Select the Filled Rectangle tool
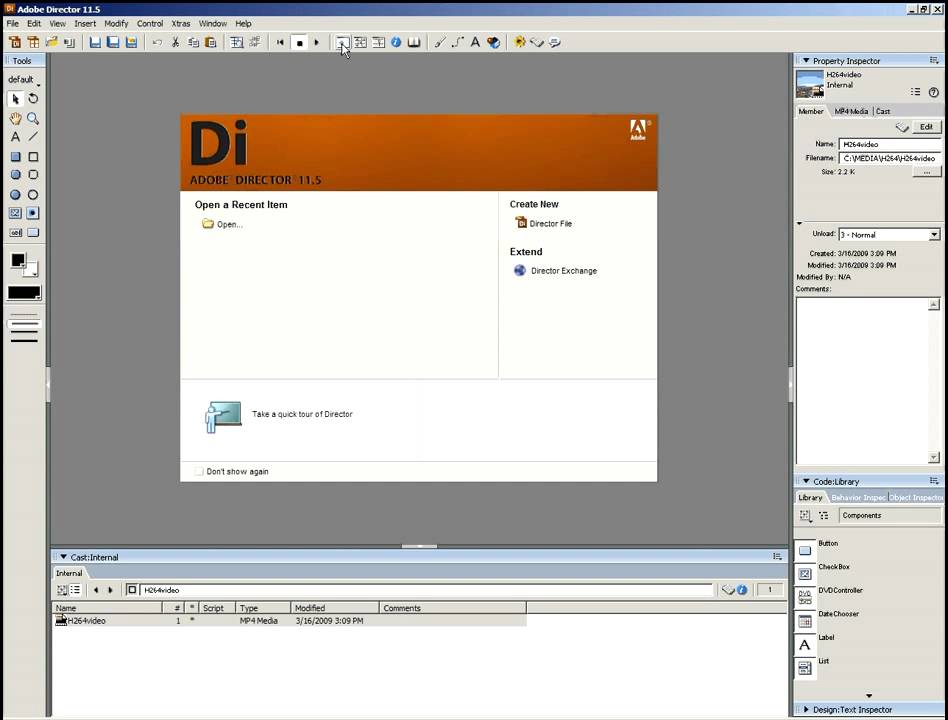 tap(15, 157)
